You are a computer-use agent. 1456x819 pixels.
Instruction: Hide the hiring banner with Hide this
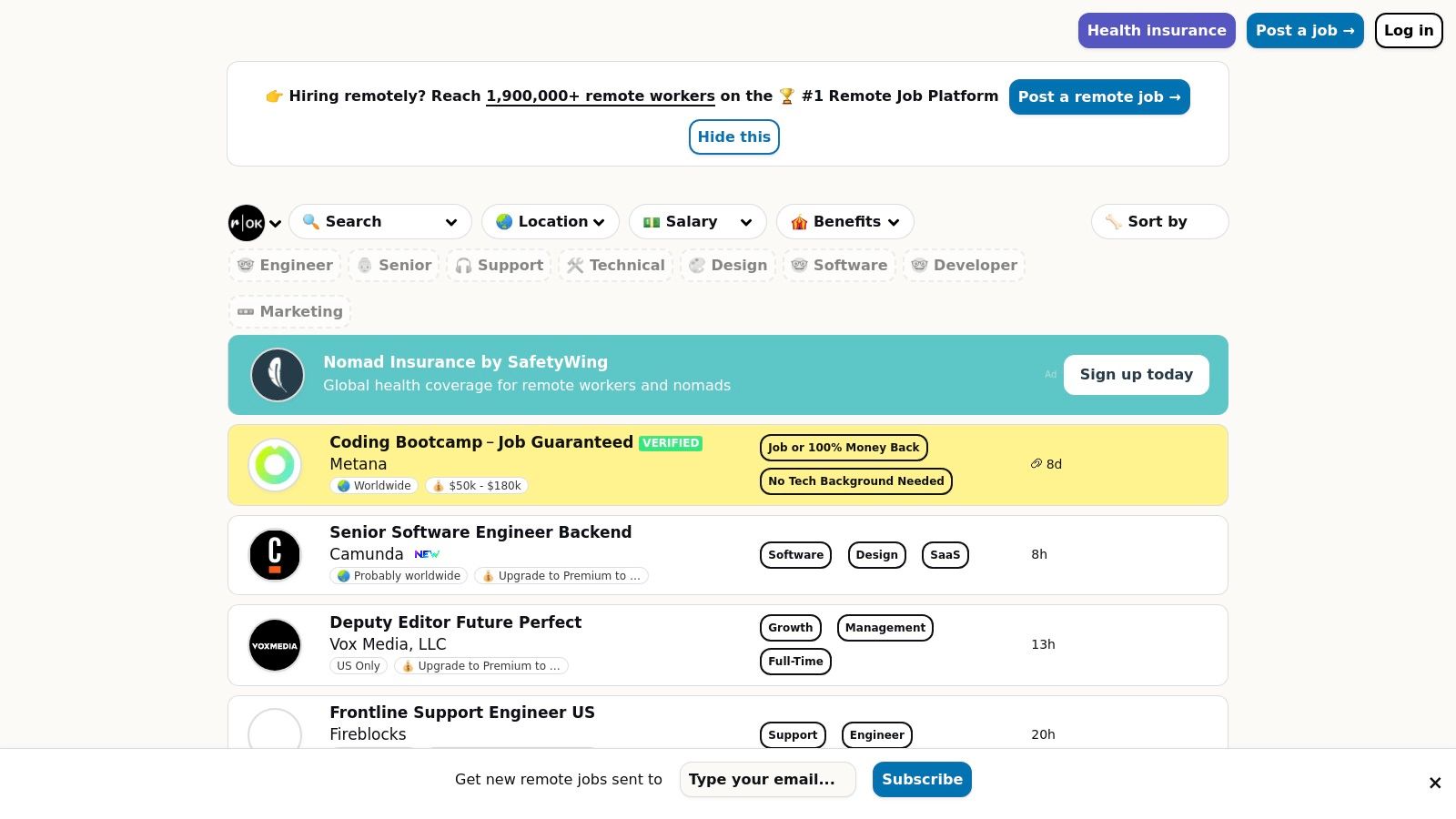[733, 137]
